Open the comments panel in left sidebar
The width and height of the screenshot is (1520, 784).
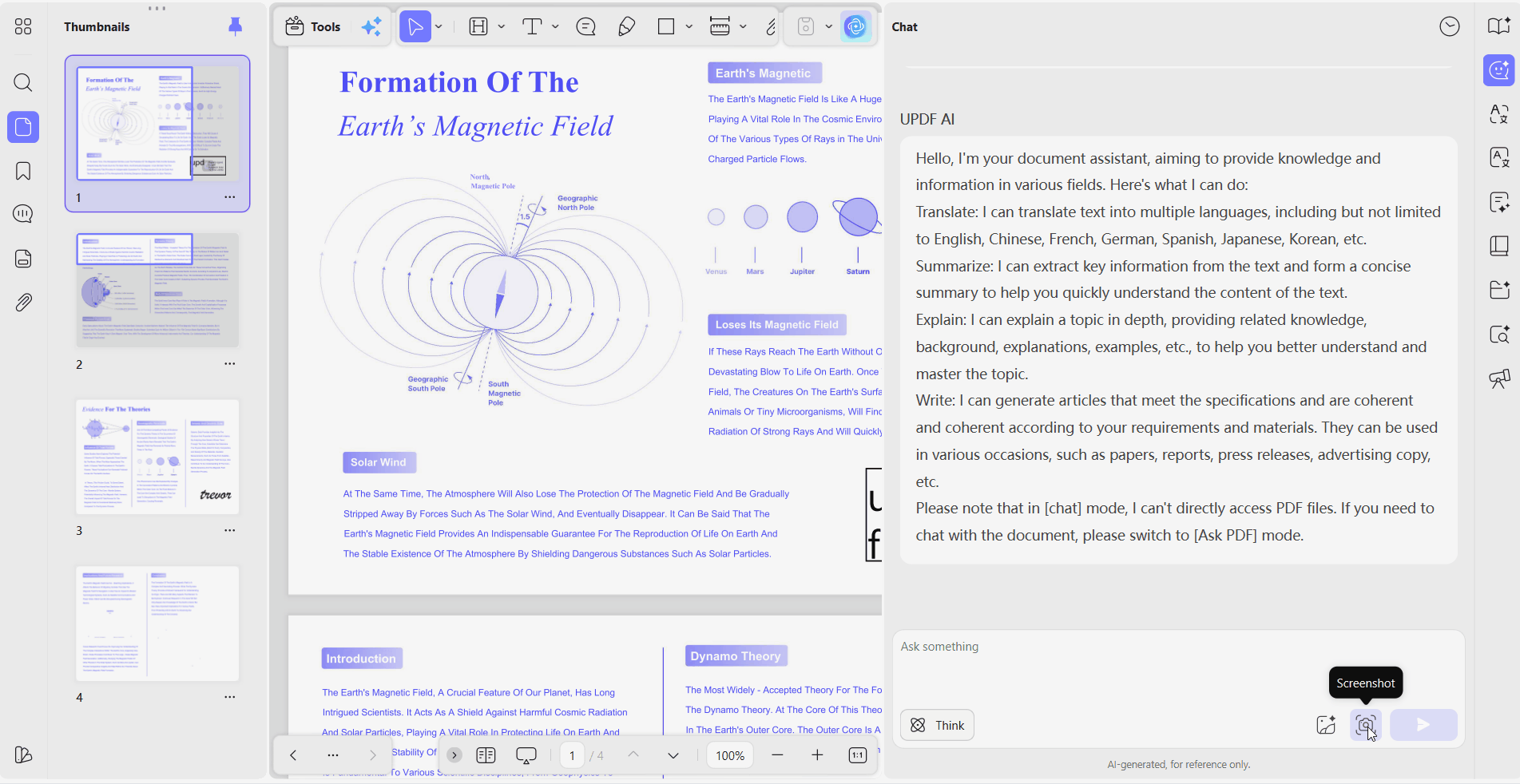(x=23, y=214)
